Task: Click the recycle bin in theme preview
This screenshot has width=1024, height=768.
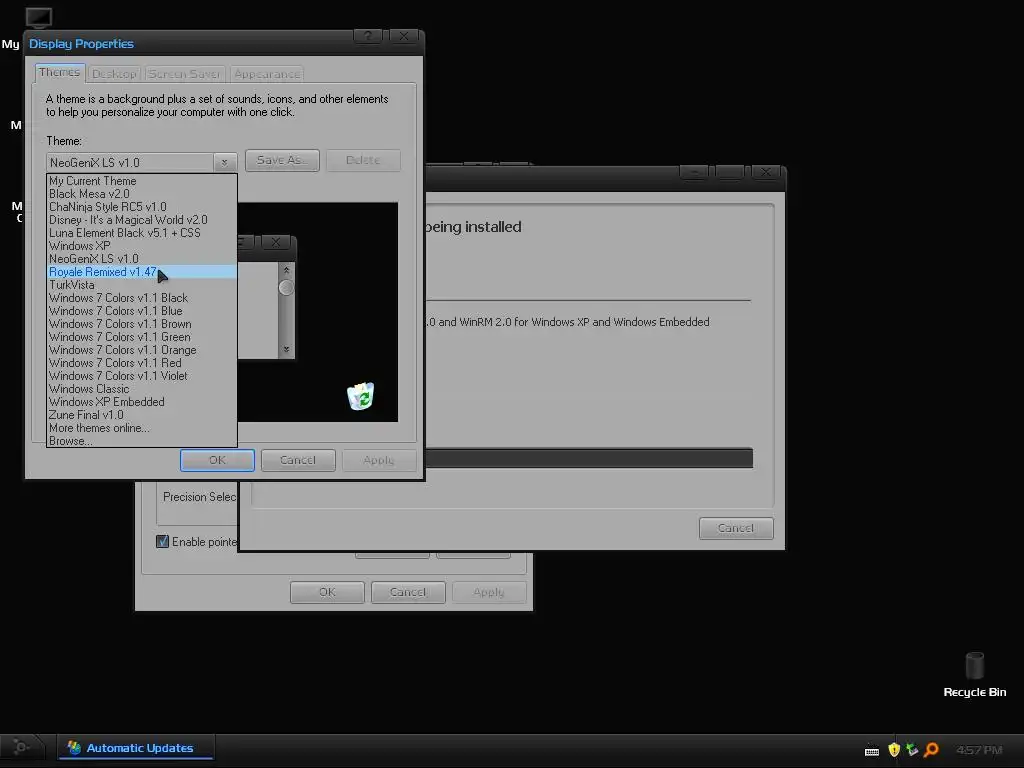Action: coord(360,396)
